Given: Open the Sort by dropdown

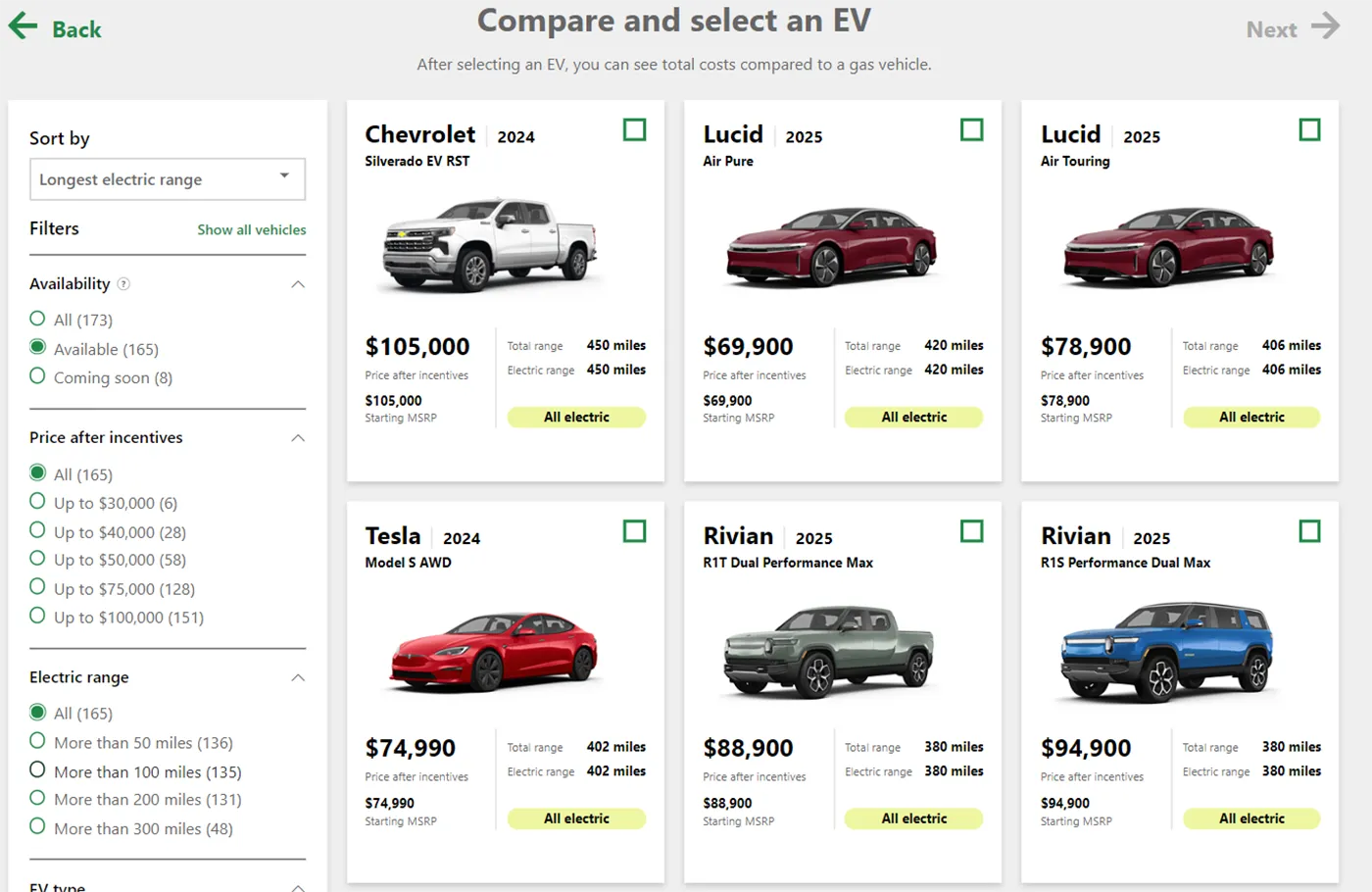Looking at the screenshot, I should click(x=168, y=179).
